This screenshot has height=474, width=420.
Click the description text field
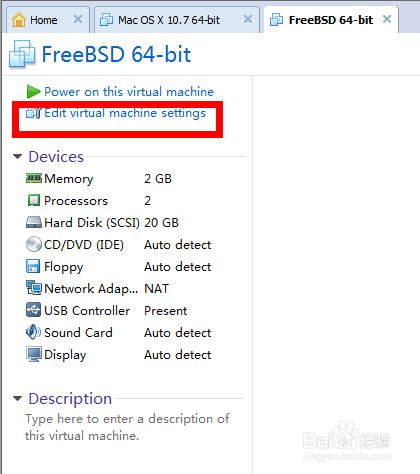click(127, 427)
